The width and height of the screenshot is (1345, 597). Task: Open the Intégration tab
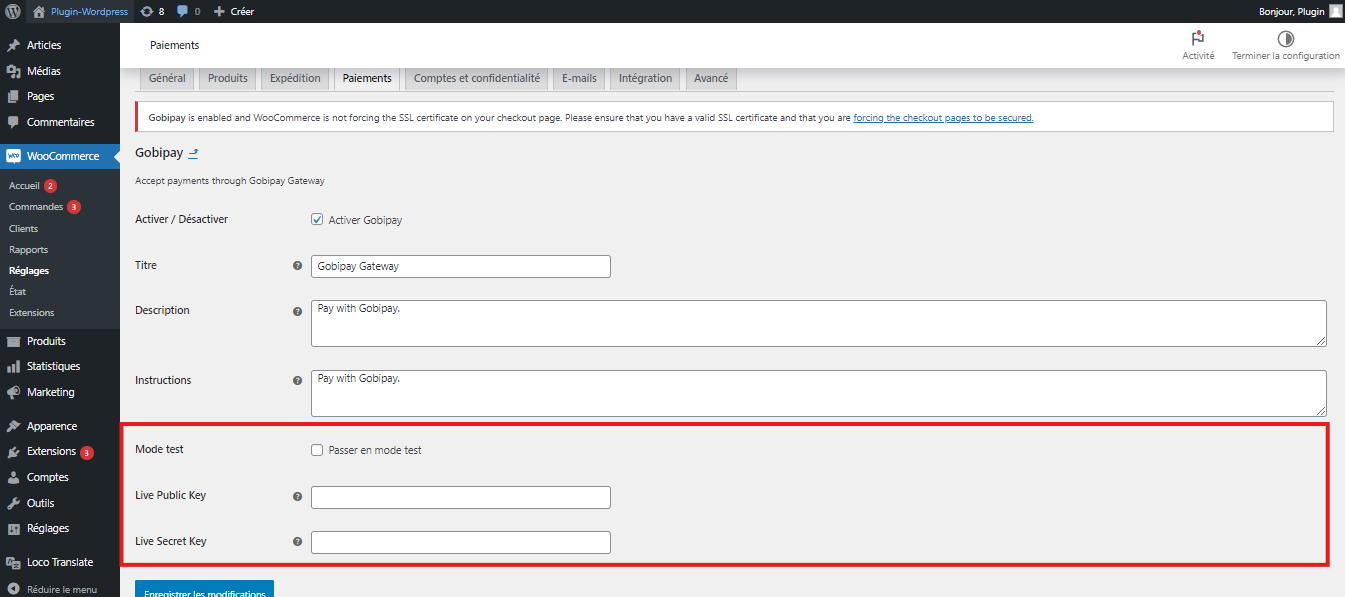click(x=646, y=78)
